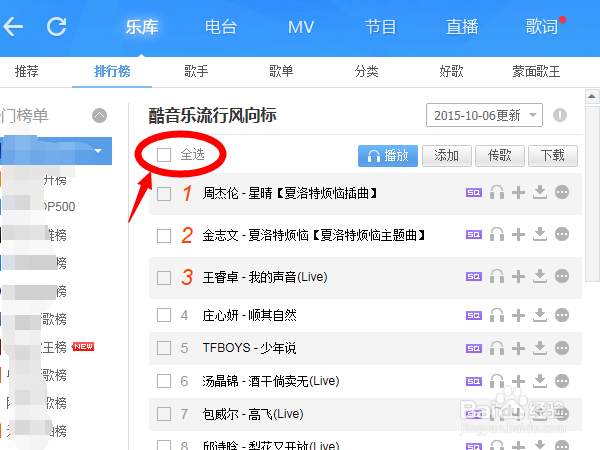Add 金志文 - 夏洛特烦恼 with plus icon
Screen dimensions: 600x450
pos(518,234)
